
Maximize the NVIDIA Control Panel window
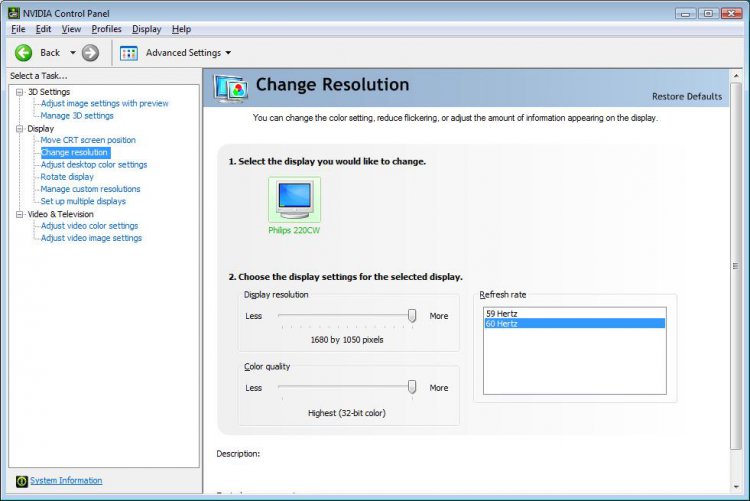coord(708,13)
